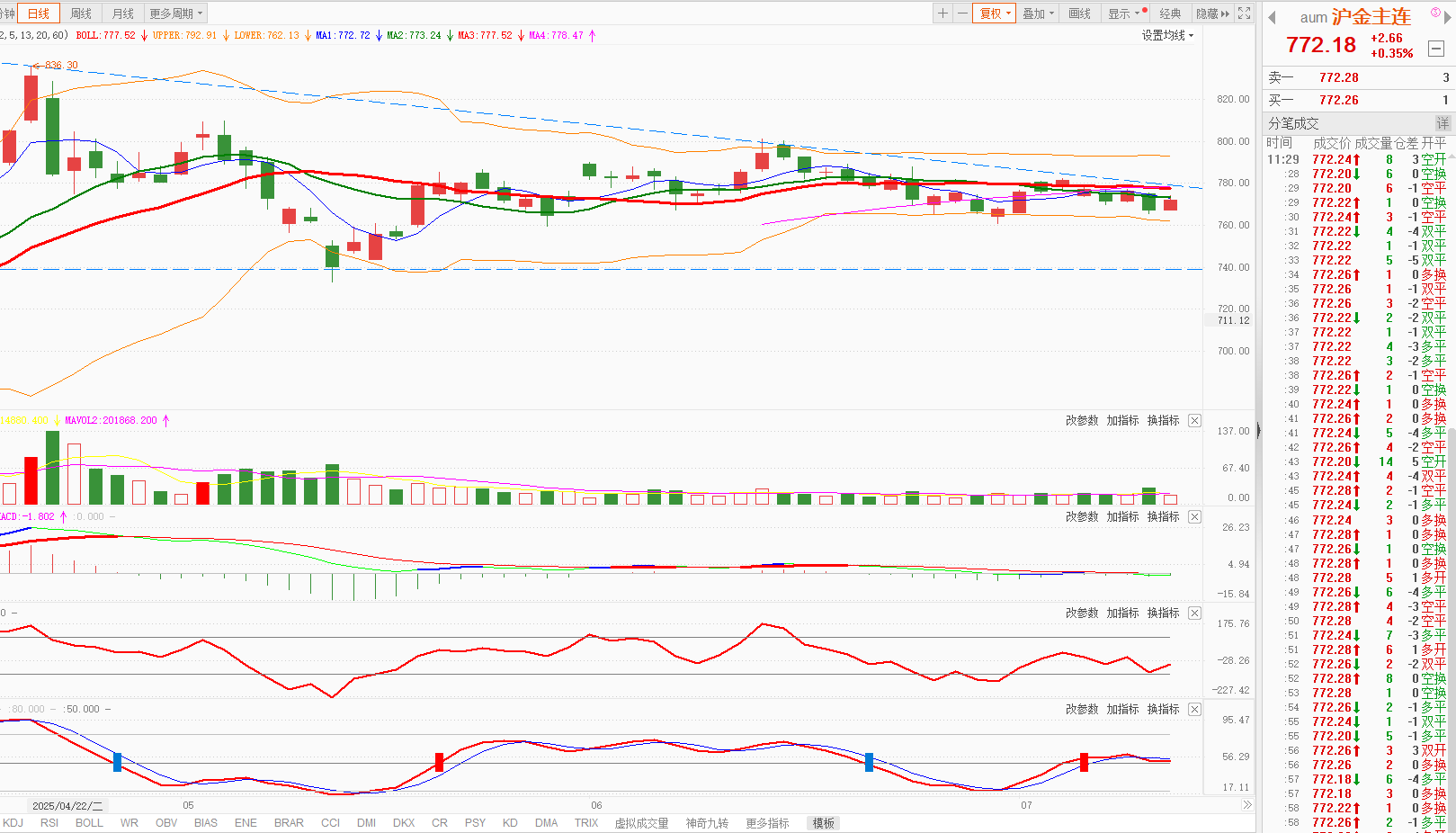
Task: Select DKX indicator tab
Action: point(404,823)
